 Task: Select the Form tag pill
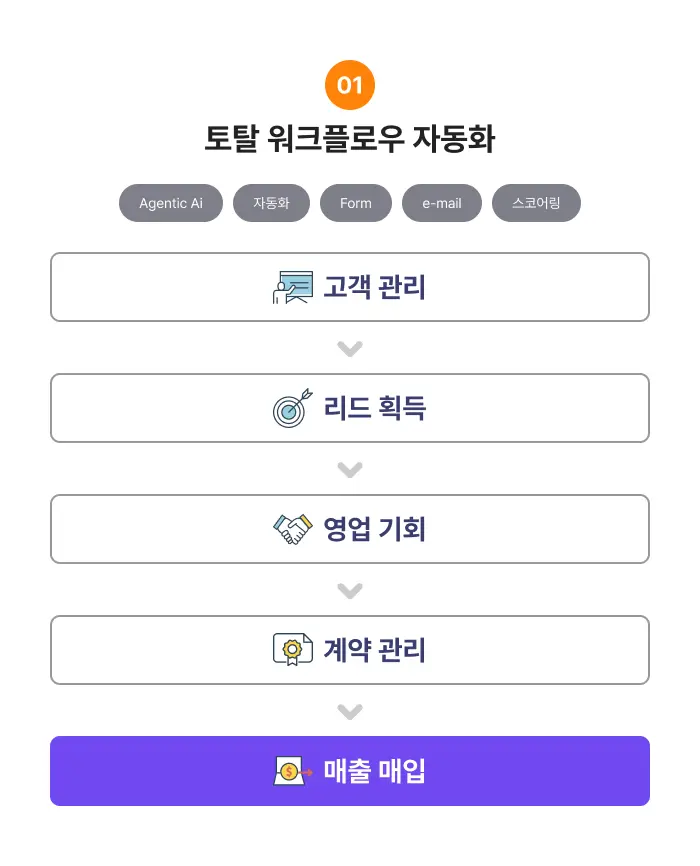click(356, 203)
